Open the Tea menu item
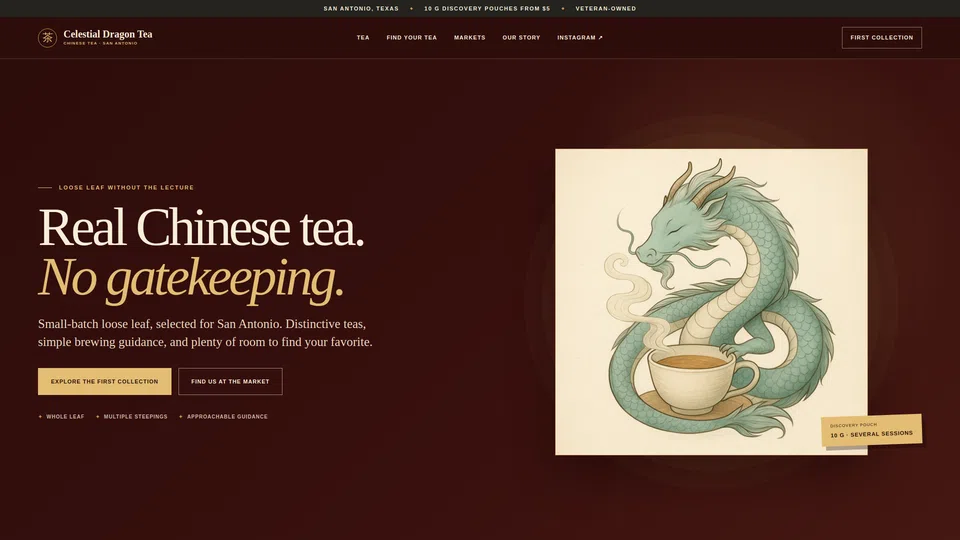The width and height of the screenshot is (960, 540). point(363,37)
